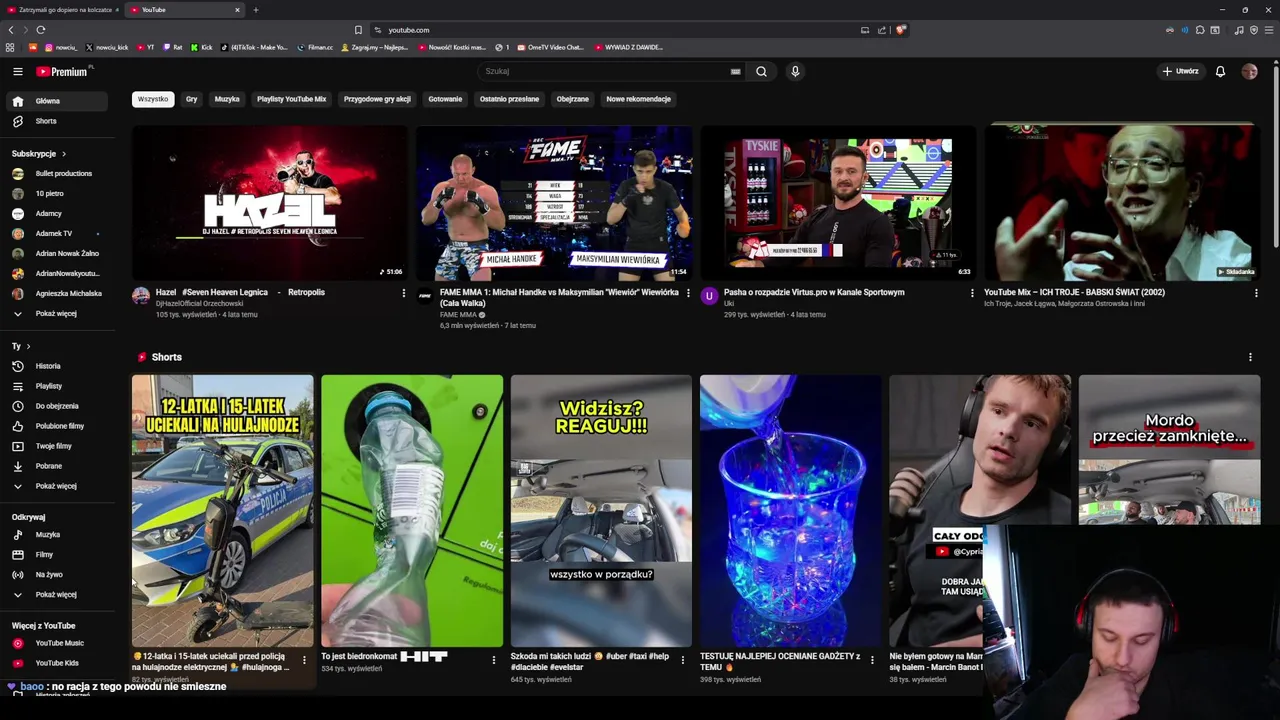The width and height of the screenshot is (1280, 720).
Task: Open the police scooter Short
Action: (222, 511)
